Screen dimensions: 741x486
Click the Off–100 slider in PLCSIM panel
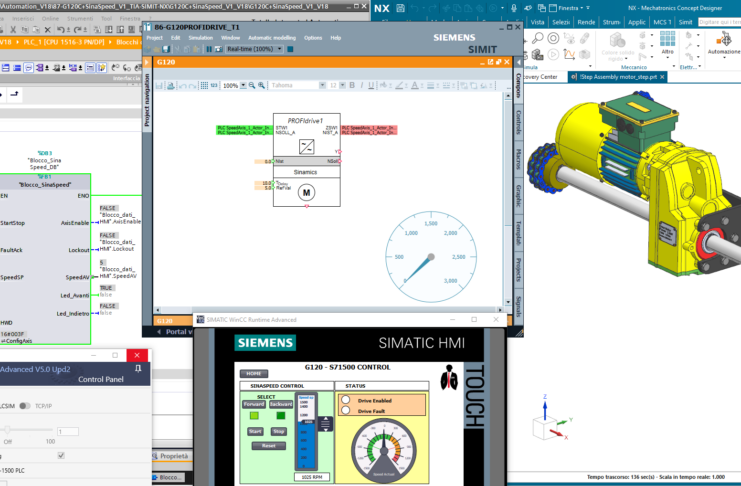[27, 430]
